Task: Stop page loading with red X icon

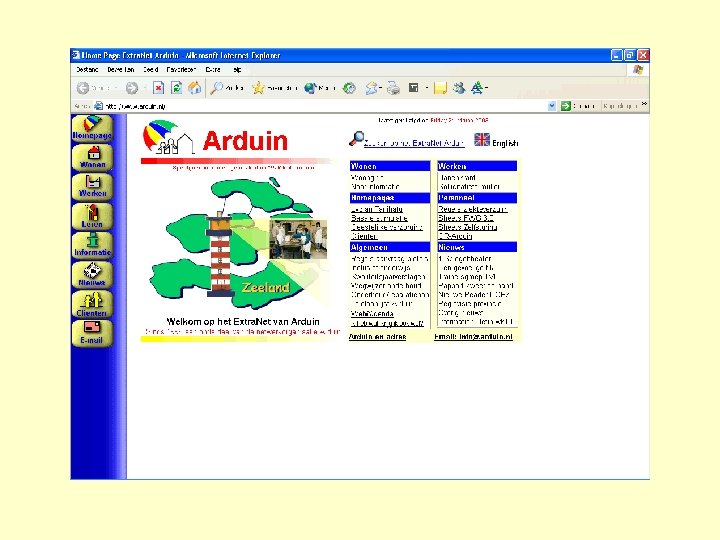Action: [x=158, y=88]
